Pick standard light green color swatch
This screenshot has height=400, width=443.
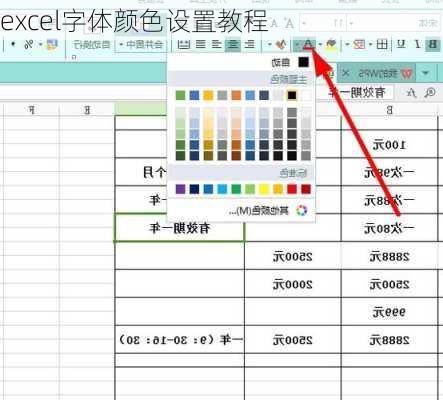click(250, 189)
